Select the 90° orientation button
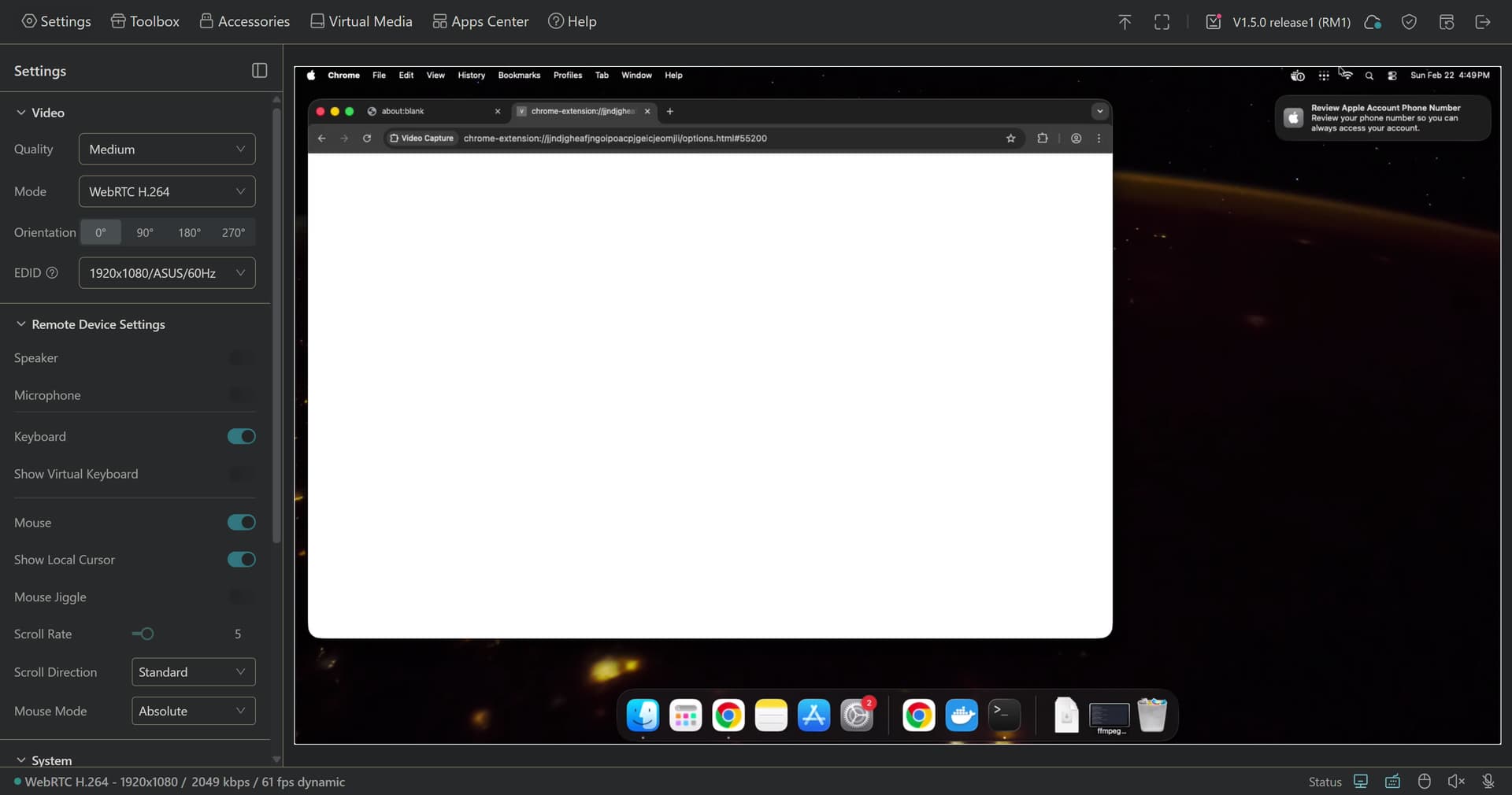The width and height of the screenshot is (1512, 795). tap(145, 233)
